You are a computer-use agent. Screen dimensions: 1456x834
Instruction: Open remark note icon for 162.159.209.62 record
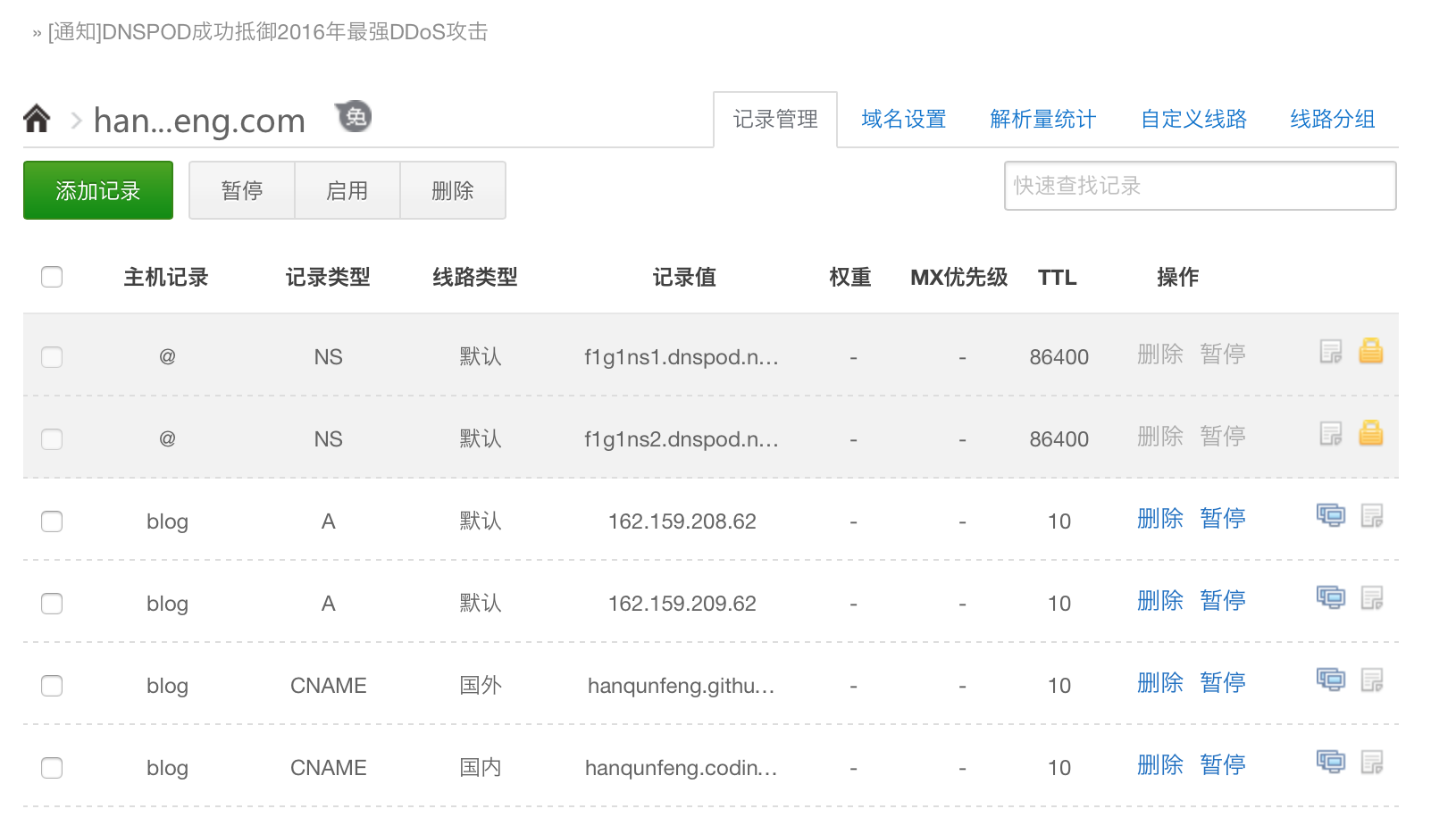point(1372,598)
